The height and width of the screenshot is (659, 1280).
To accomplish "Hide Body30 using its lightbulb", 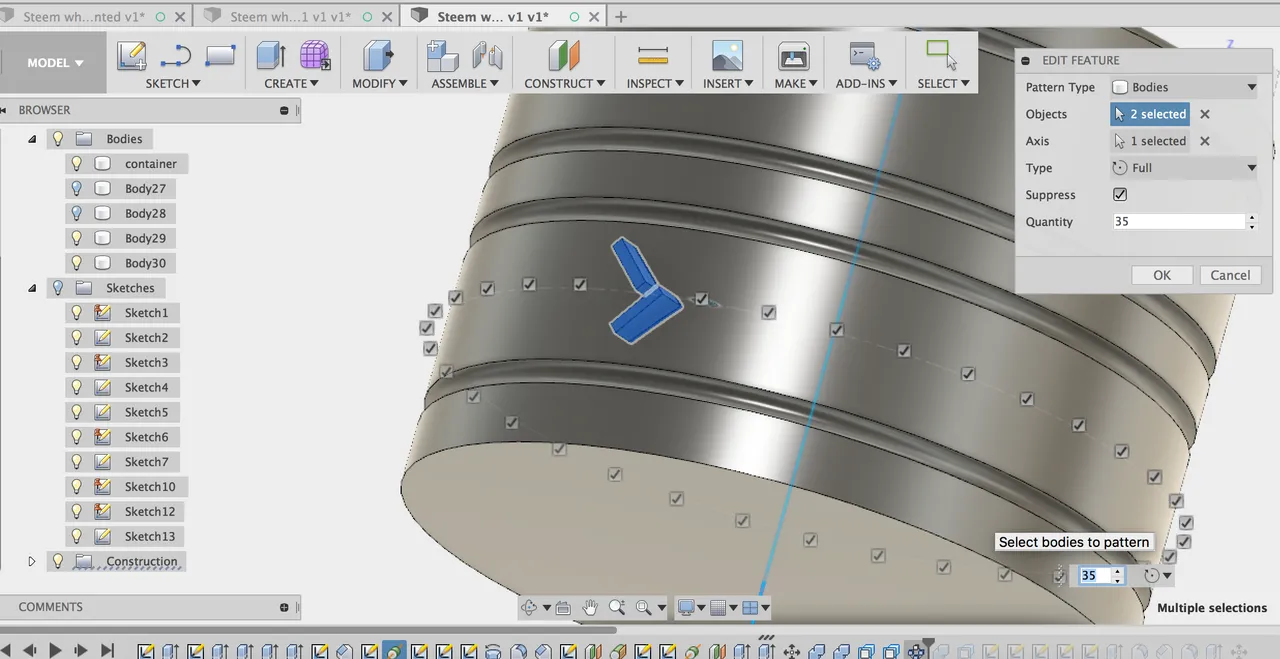I will point(77,263).
